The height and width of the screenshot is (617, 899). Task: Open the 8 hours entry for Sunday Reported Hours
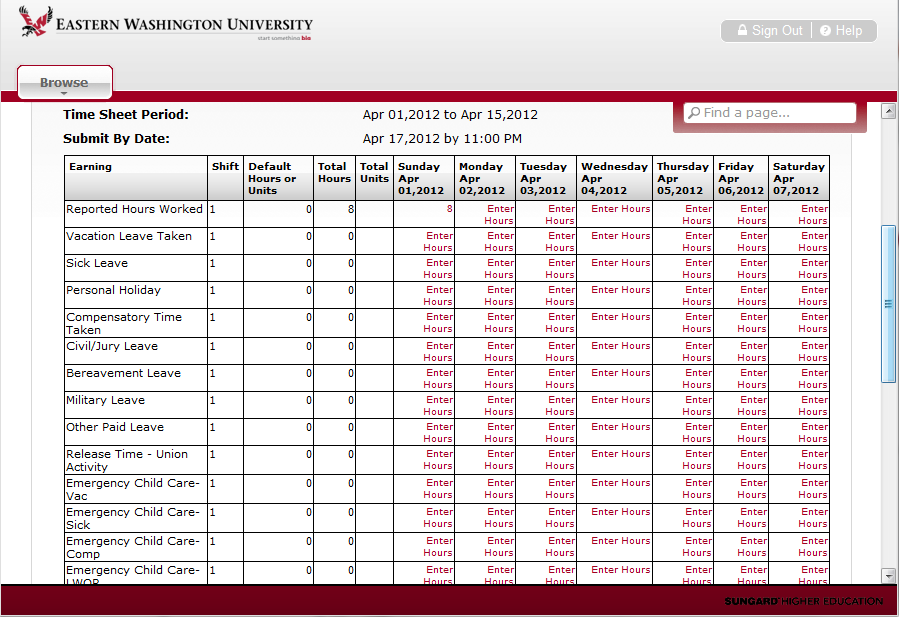[450, 209]
